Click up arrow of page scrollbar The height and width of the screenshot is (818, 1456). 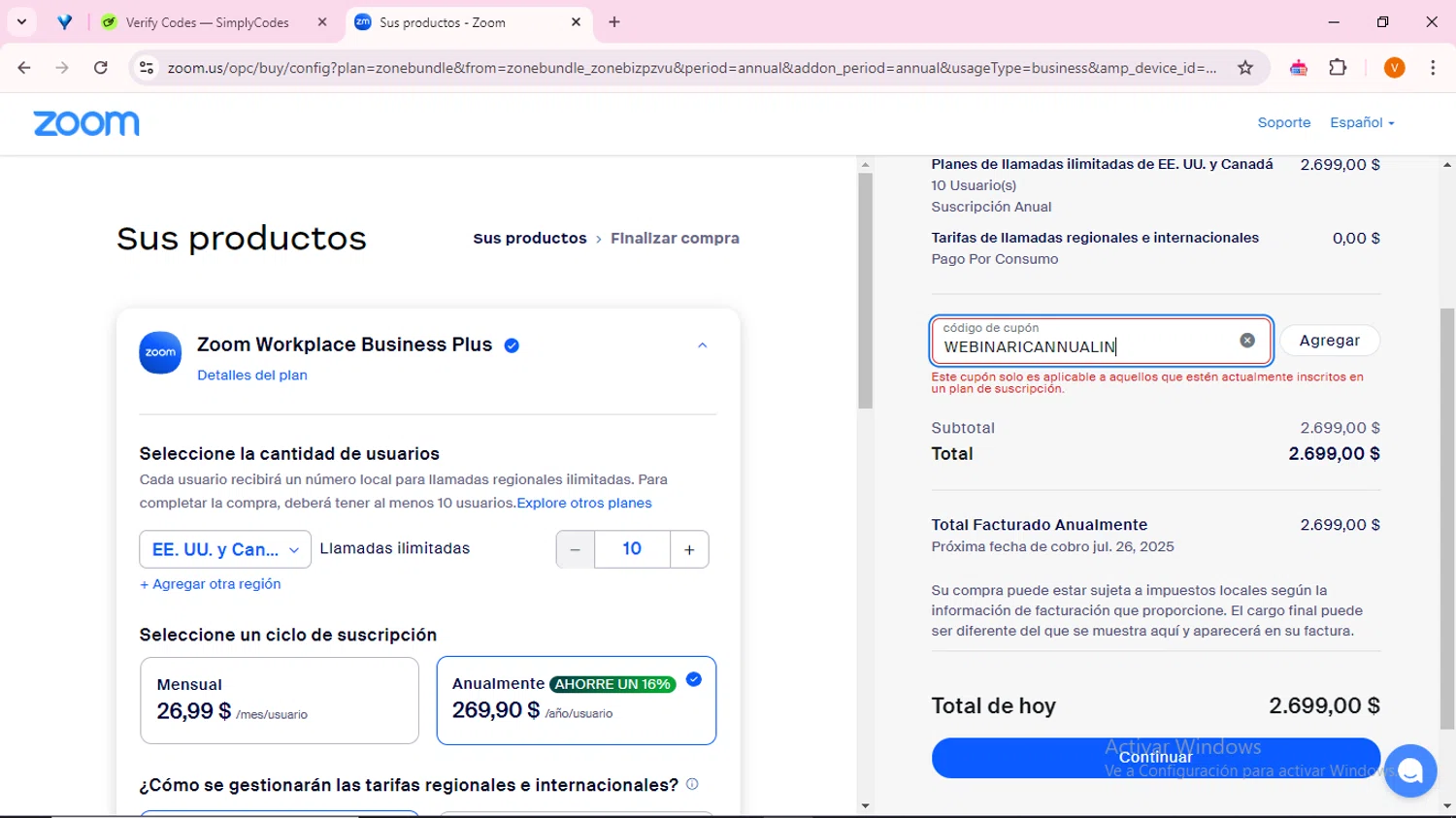[1447, 165]
